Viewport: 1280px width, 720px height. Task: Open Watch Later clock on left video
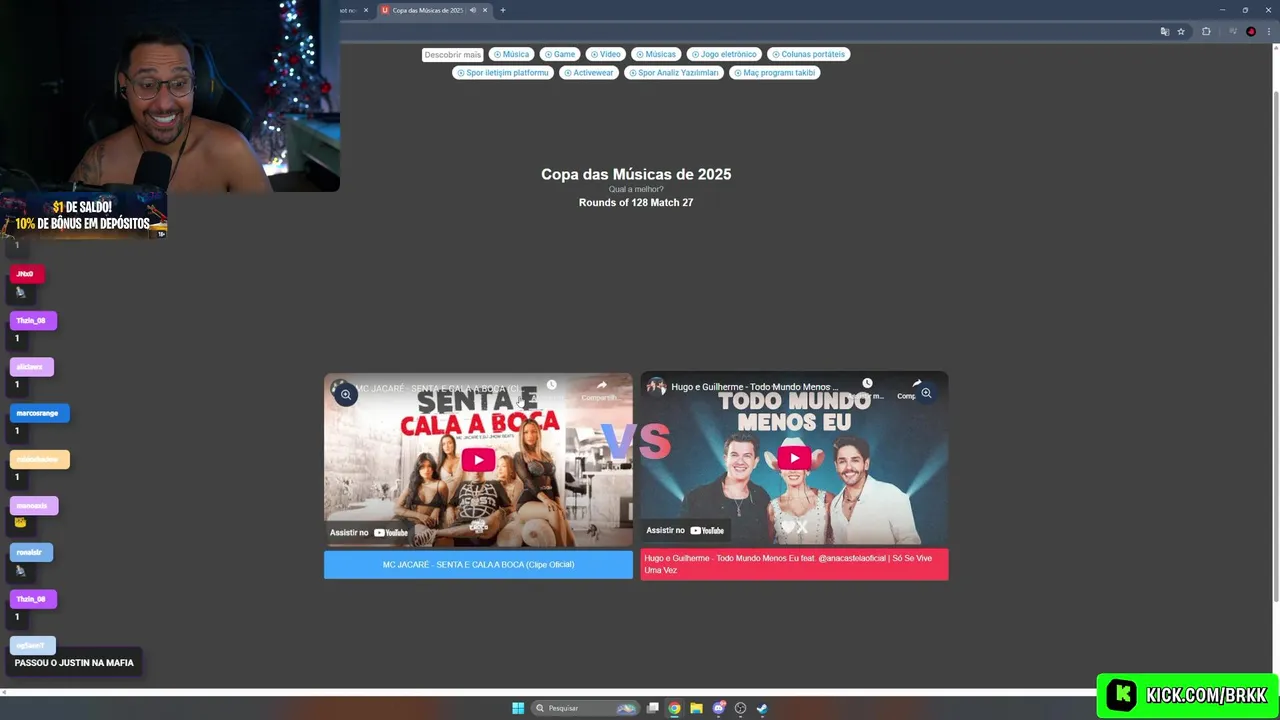[551, 385]
